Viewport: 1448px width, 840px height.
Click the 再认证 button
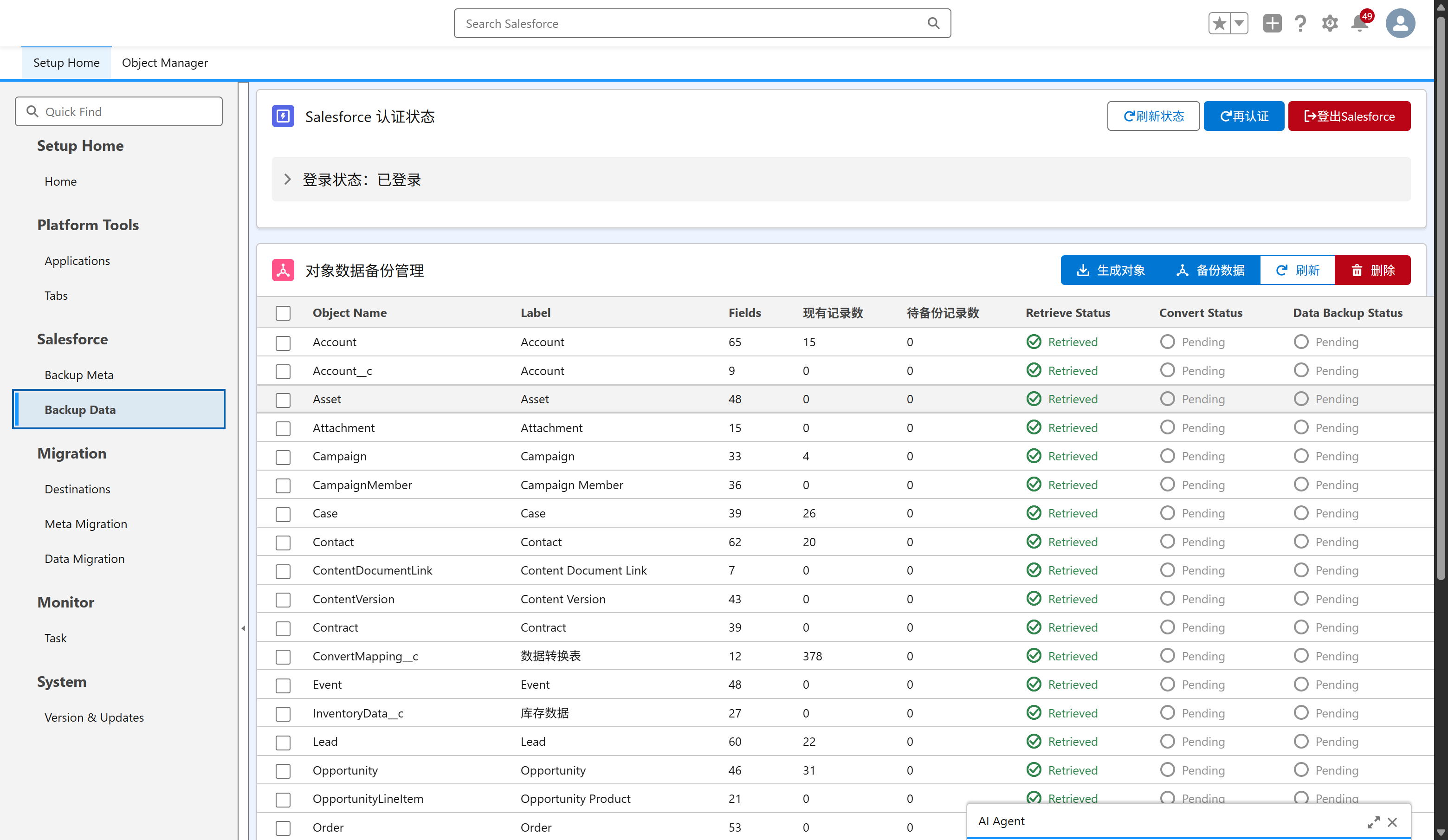(x=1243, y=116)
